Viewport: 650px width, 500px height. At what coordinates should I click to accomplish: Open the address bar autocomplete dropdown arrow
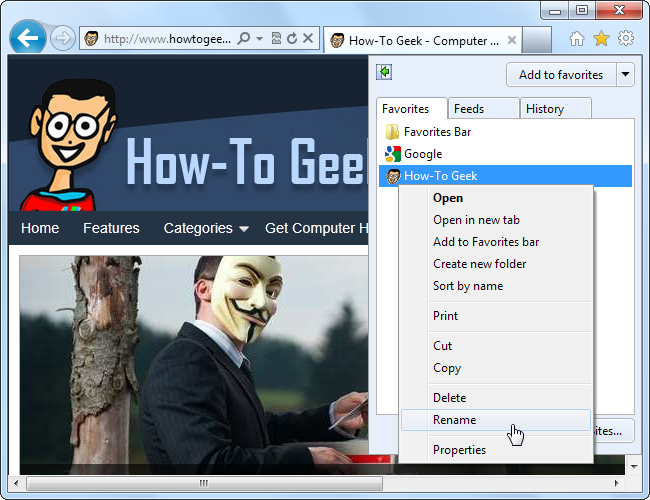click(260, 39)
